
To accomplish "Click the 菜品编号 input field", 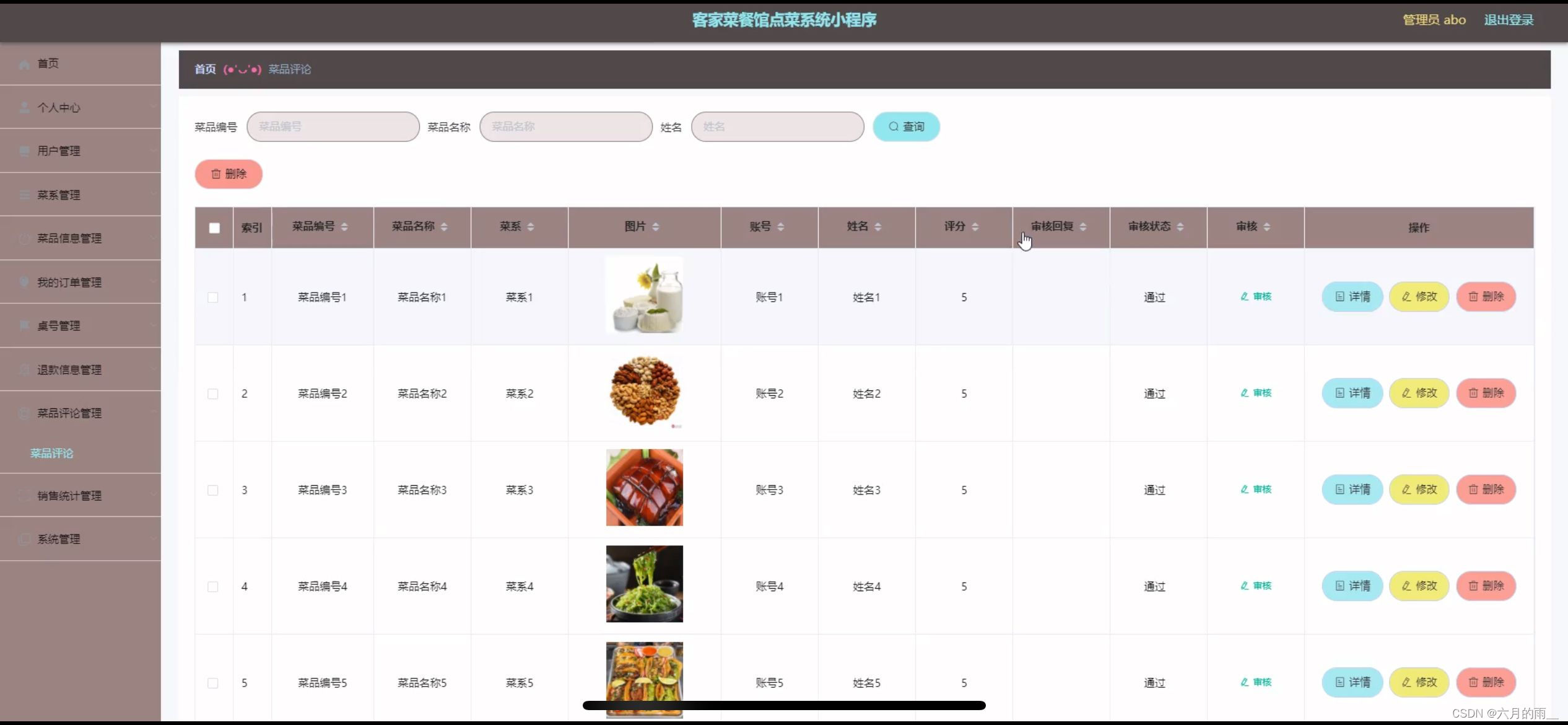I will [333, 126].
